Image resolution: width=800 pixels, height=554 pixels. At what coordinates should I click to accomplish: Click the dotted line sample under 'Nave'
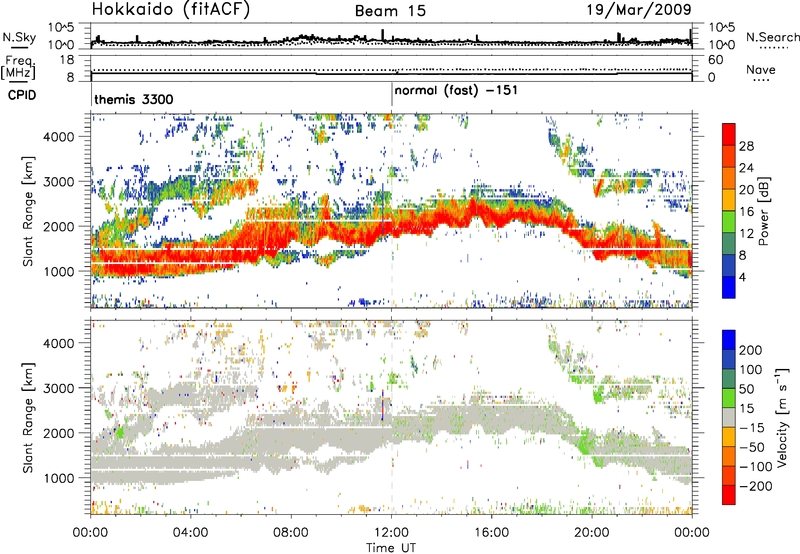pyautogui.click(x=761, y=80)
